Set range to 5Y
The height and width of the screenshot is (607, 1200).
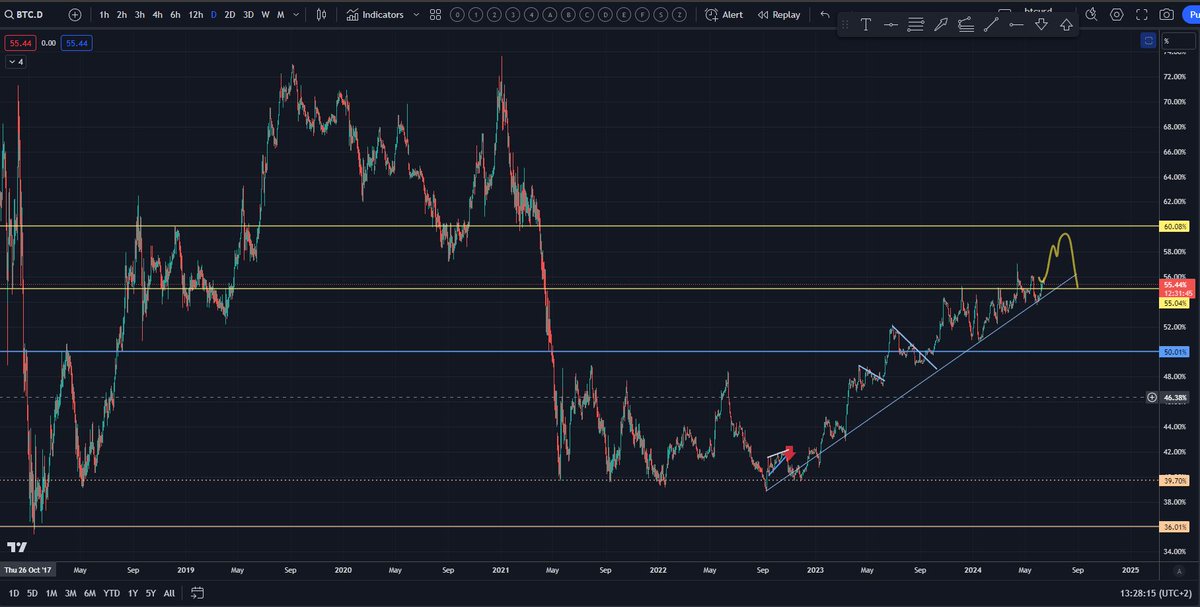tap(151, 593)
